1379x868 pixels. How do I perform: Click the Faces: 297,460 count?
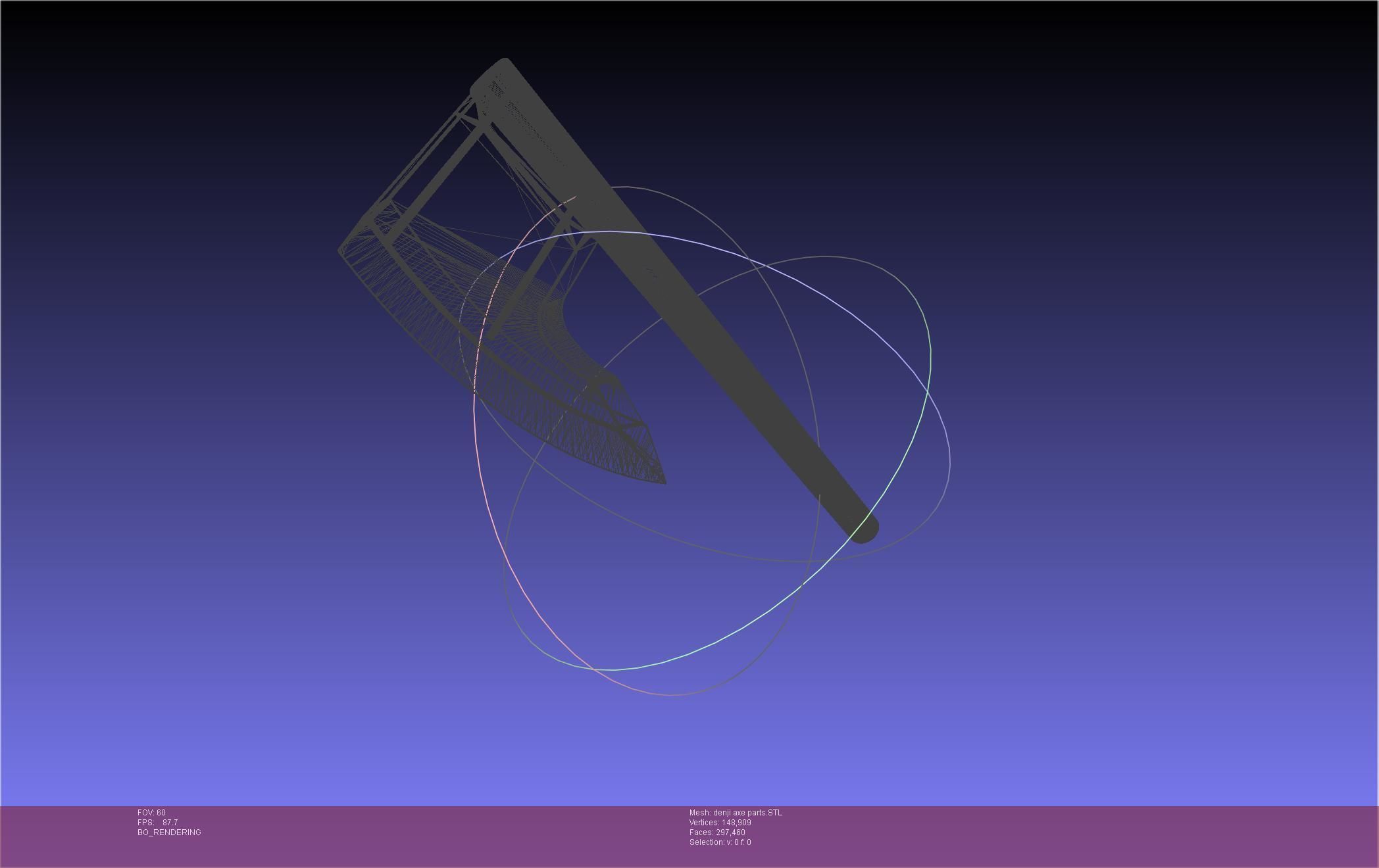point(717,832)
